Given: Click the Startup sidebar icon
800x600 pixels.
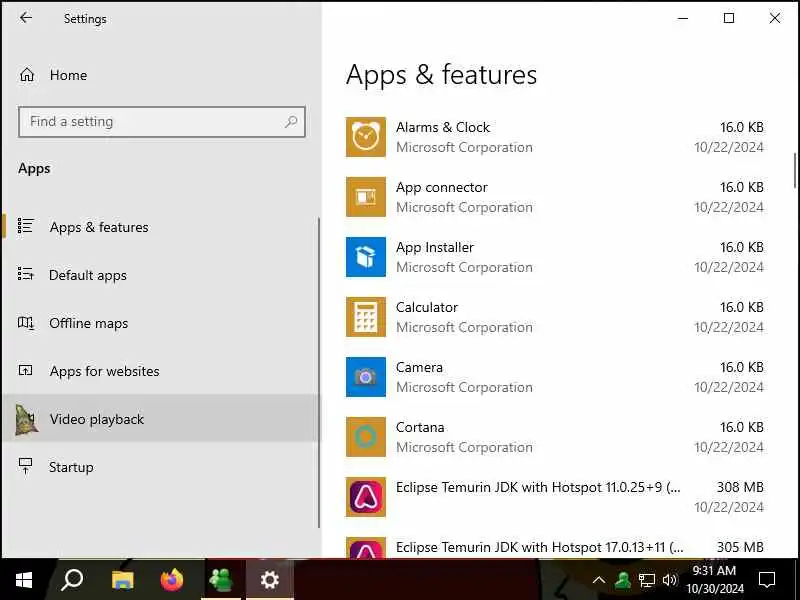Looking at the screenshot, I should [26, 466].
